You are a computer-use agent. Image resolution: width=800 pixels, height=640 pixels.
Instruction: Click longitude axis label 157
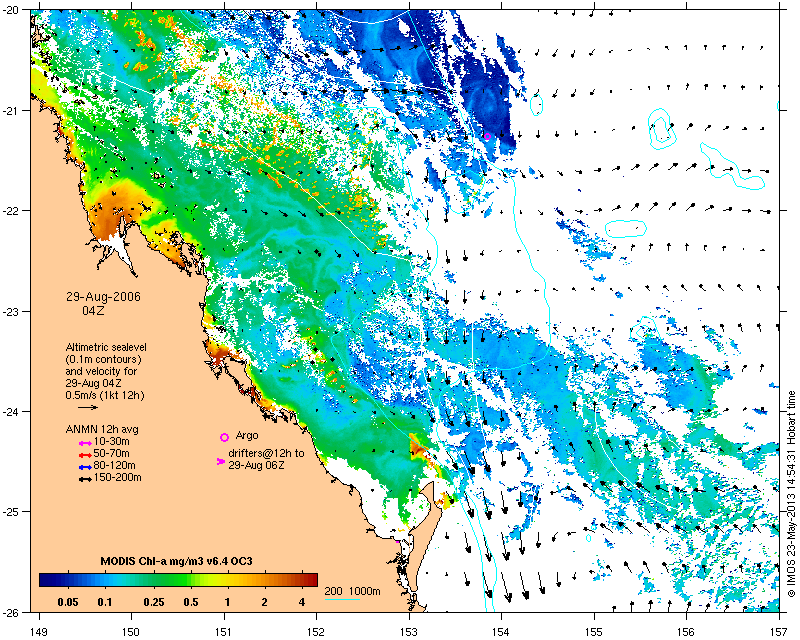click(780, 632)
